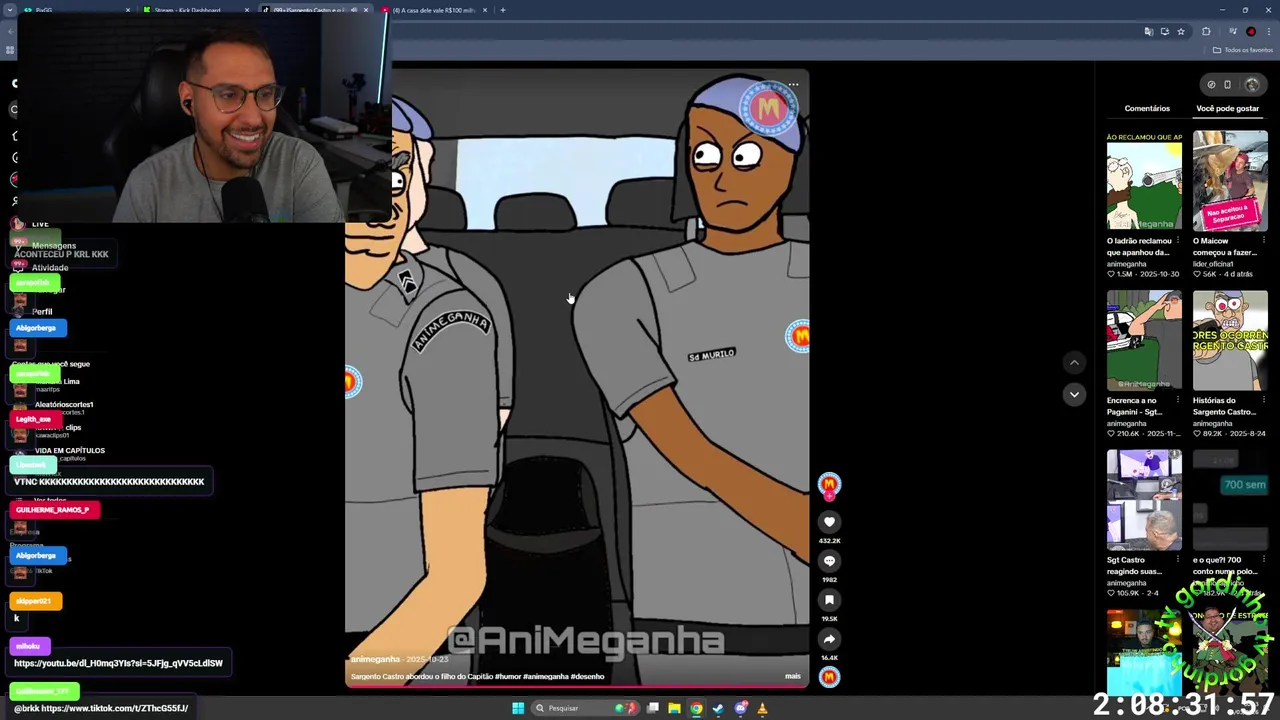Image resolution: width=1280 pixels, height=720 pixels.
Task: Open animeganha profile from the video caption
Action: coord(375,659)
